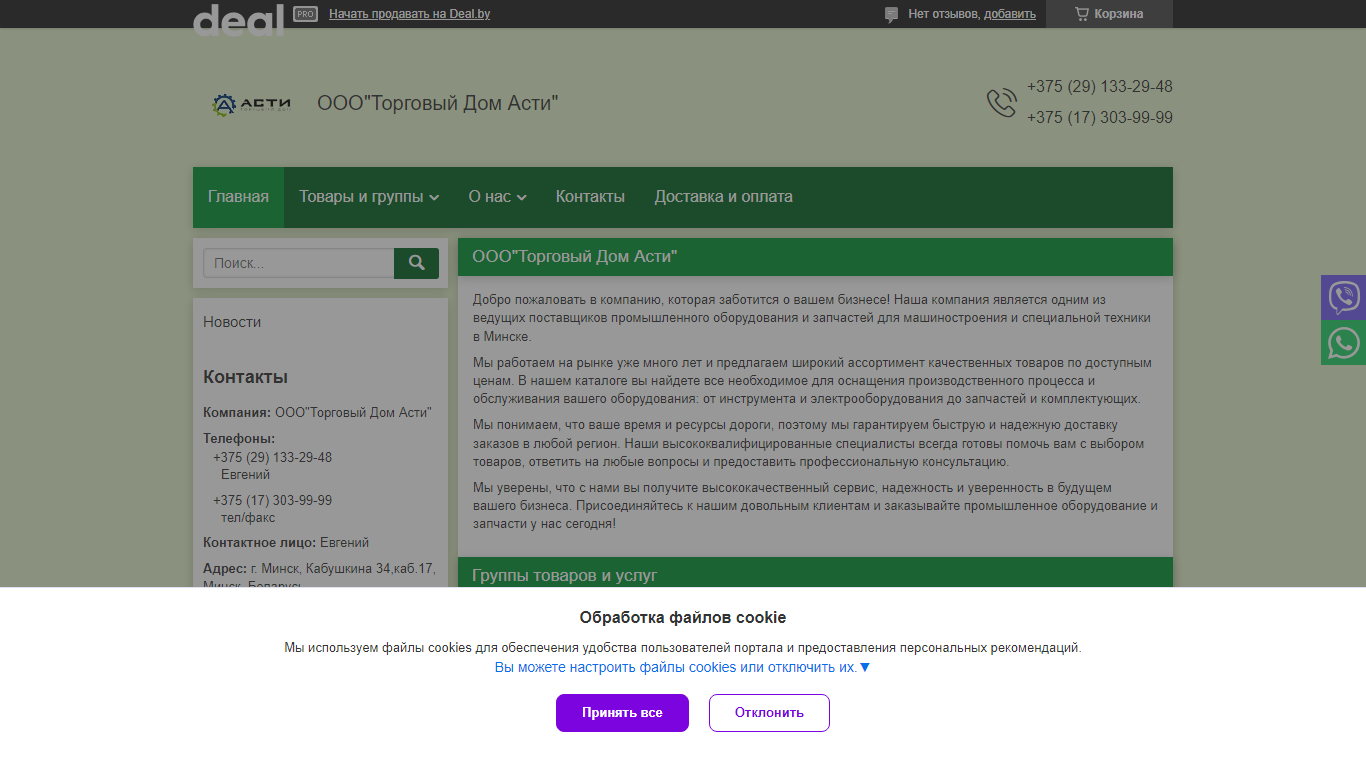Click Обработка файлов cookie heading

pos(683,617)
